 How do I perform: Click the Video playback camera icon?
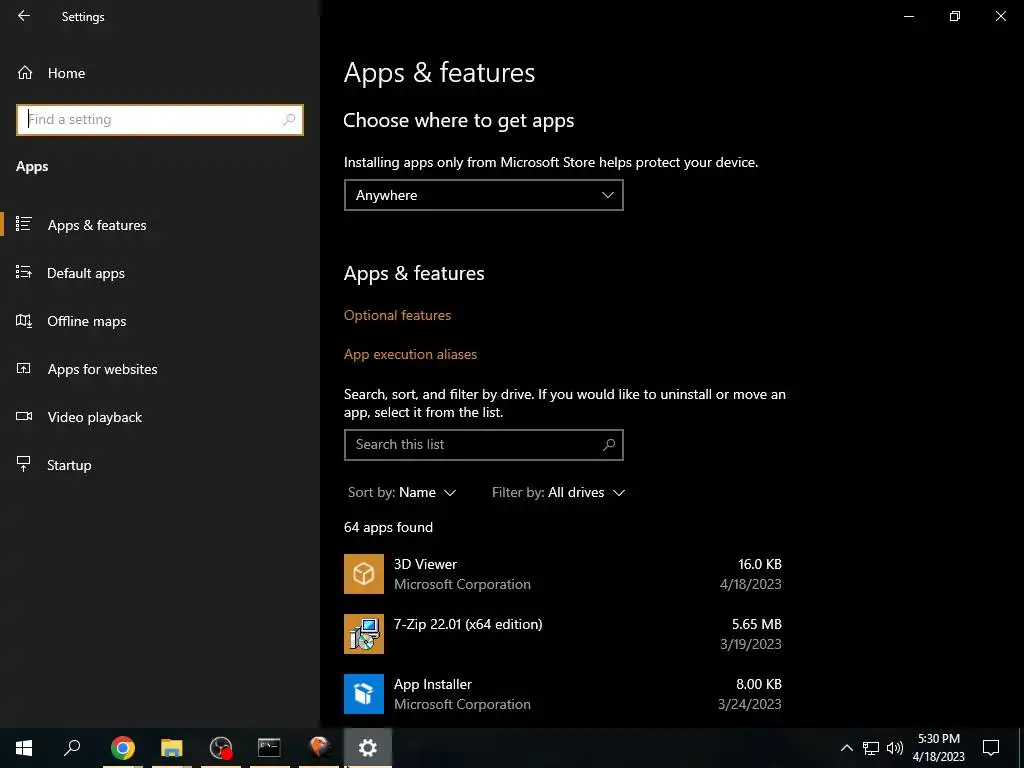24,416
